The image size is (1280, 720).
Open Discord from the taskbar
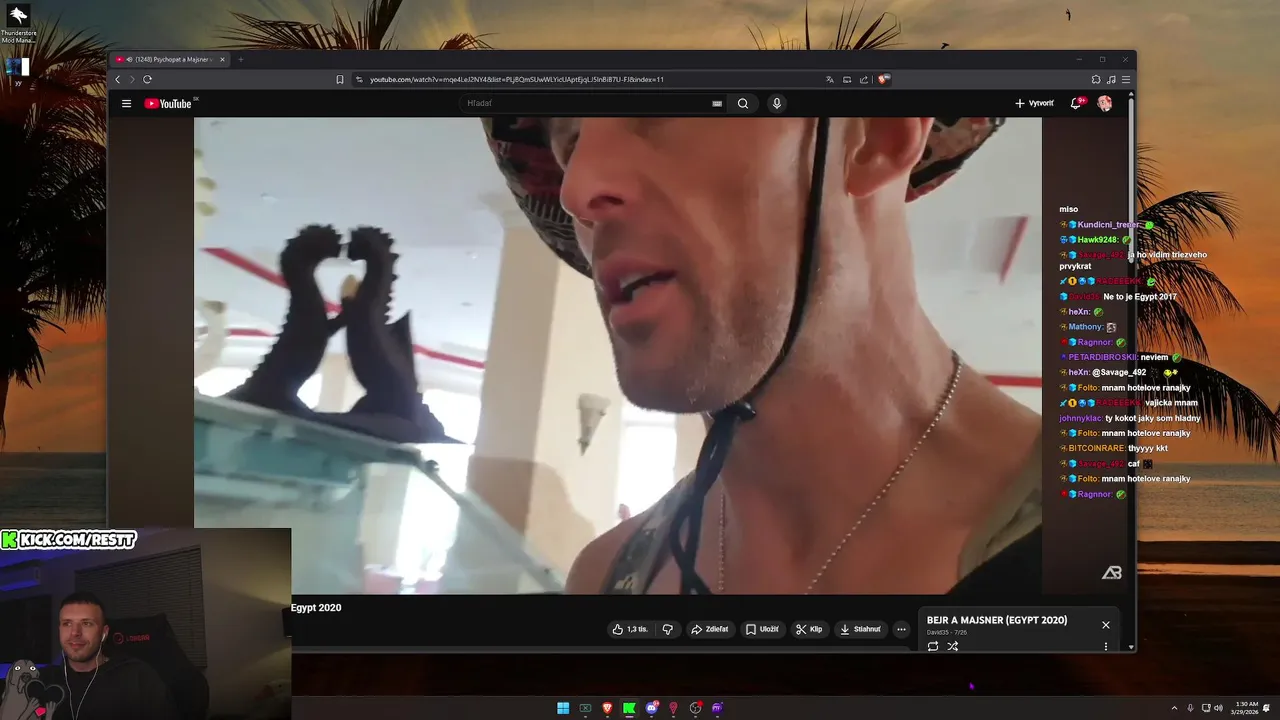652,708
